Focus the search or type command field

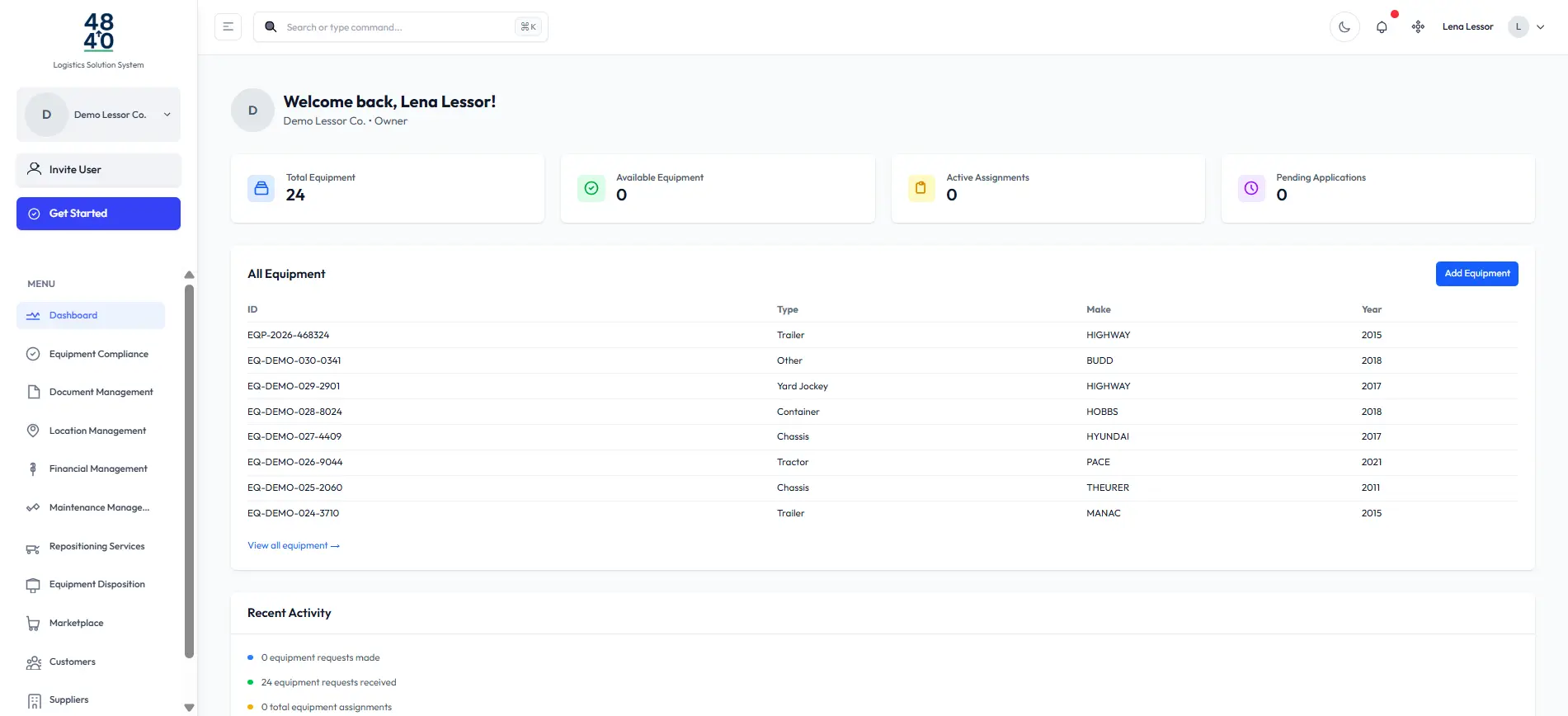click(396, 27)
